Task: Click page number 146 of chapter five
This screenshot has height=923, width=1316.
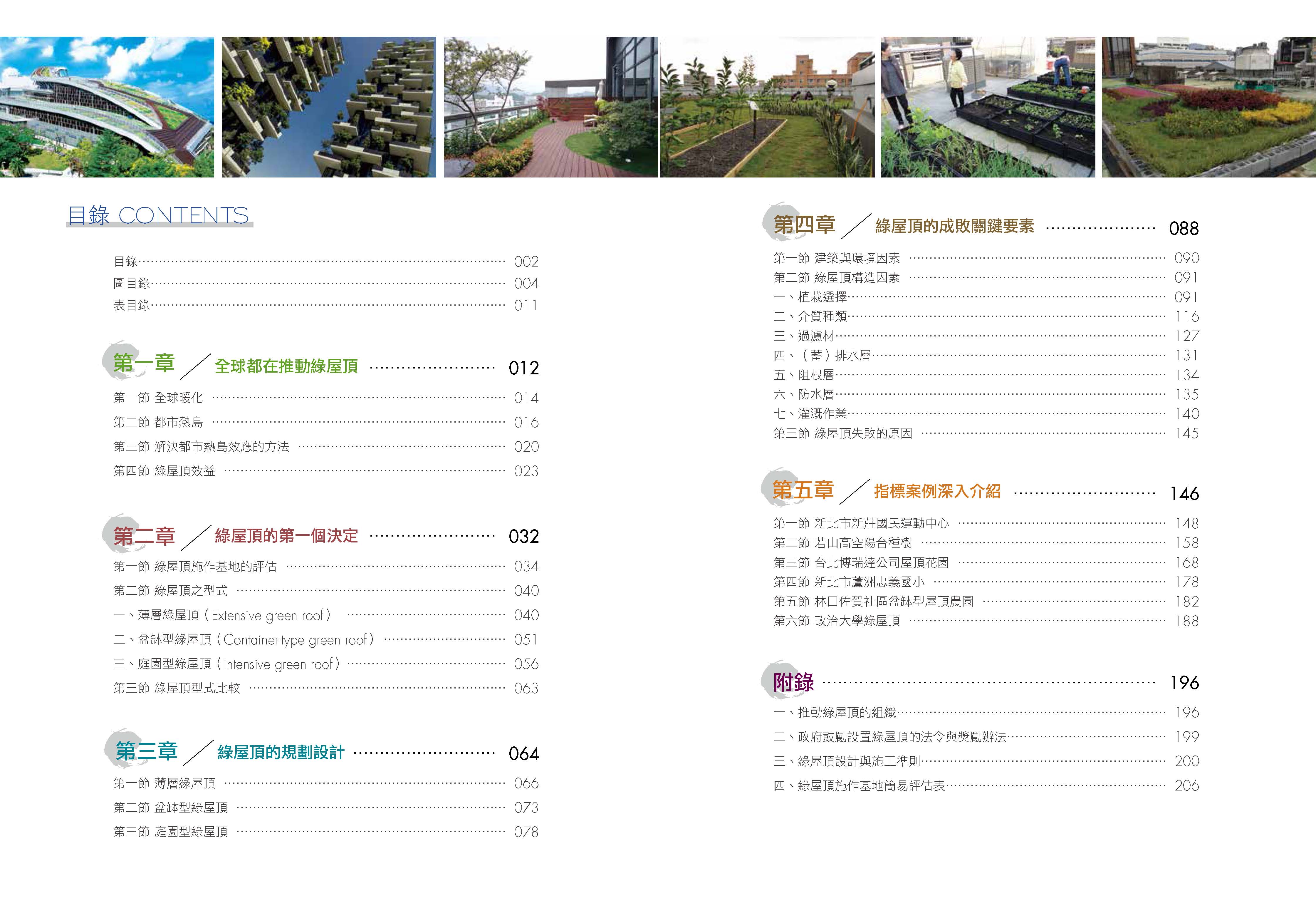Action: pyautogui.click(x=1184, y=494)
